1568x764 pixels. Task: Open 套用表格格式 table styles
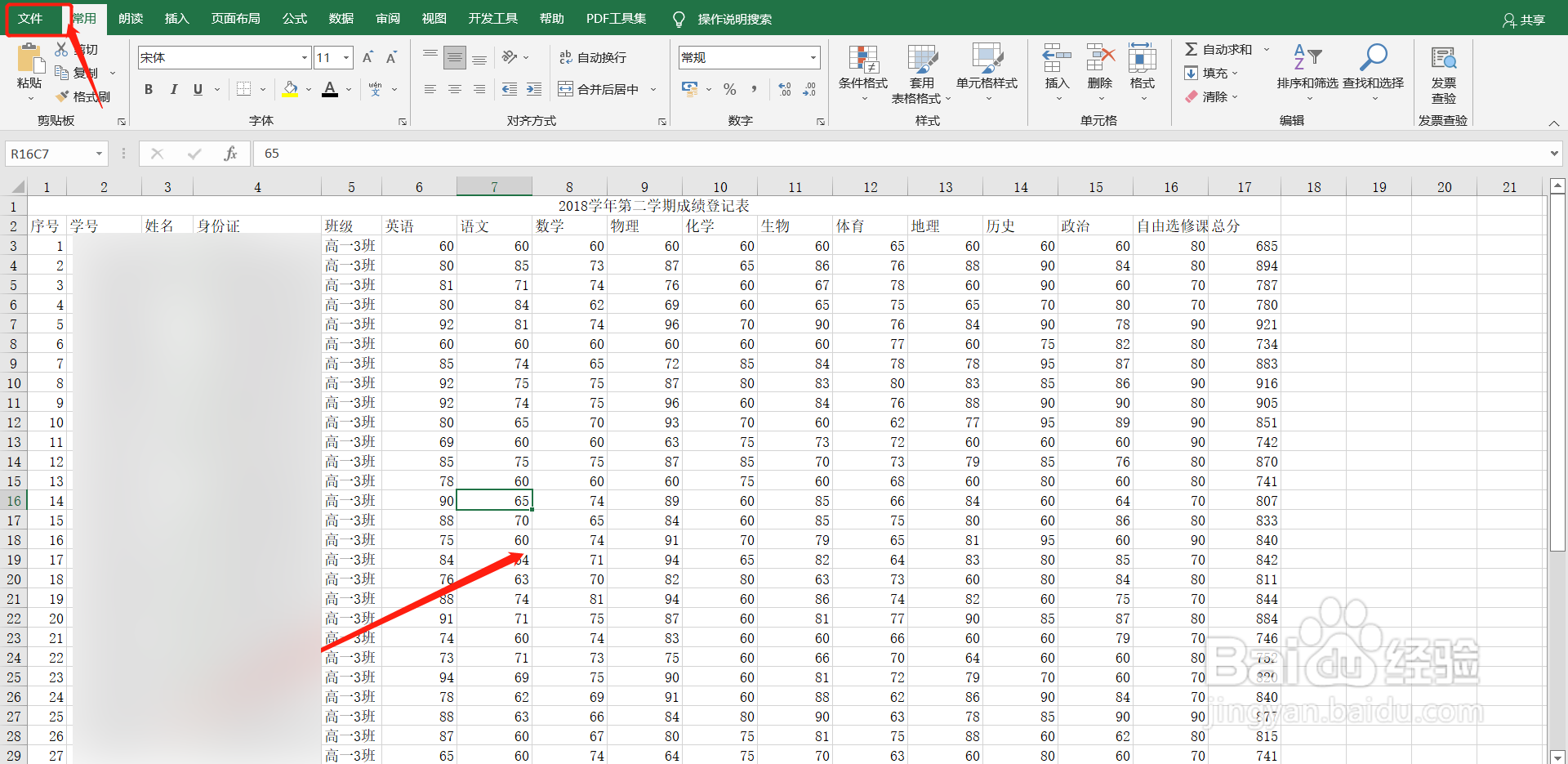922,74
